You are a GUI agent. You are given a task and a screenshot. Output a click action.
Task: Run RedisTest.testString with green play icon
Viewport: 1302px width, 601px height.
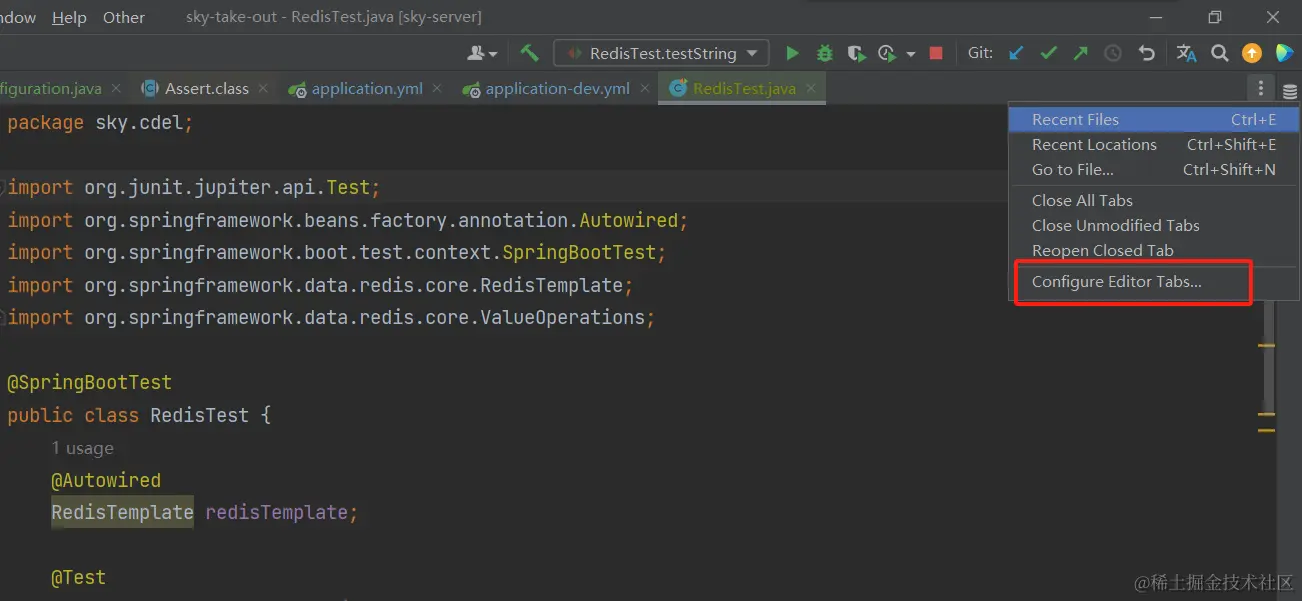[x=793, y=53]
